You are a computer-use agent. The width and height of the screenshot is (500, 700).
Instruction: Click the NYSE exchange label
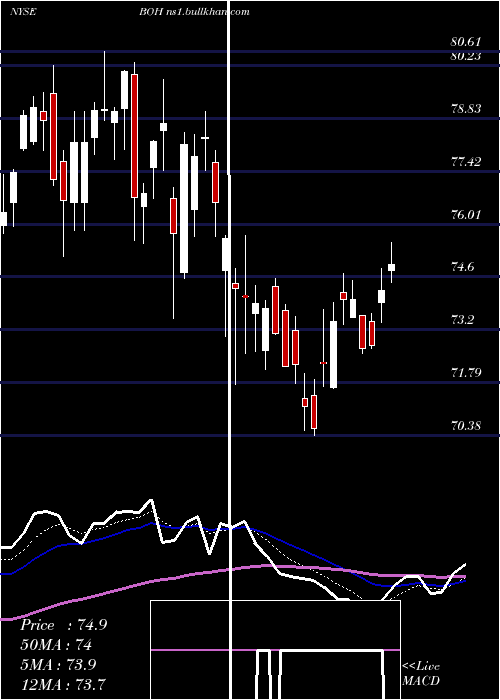point(24,12)
